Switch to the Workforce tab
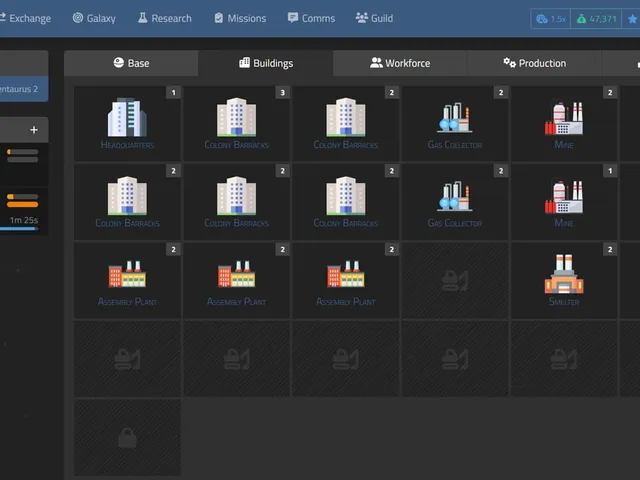This screenshot has width=640, height=480. [400, 63]
